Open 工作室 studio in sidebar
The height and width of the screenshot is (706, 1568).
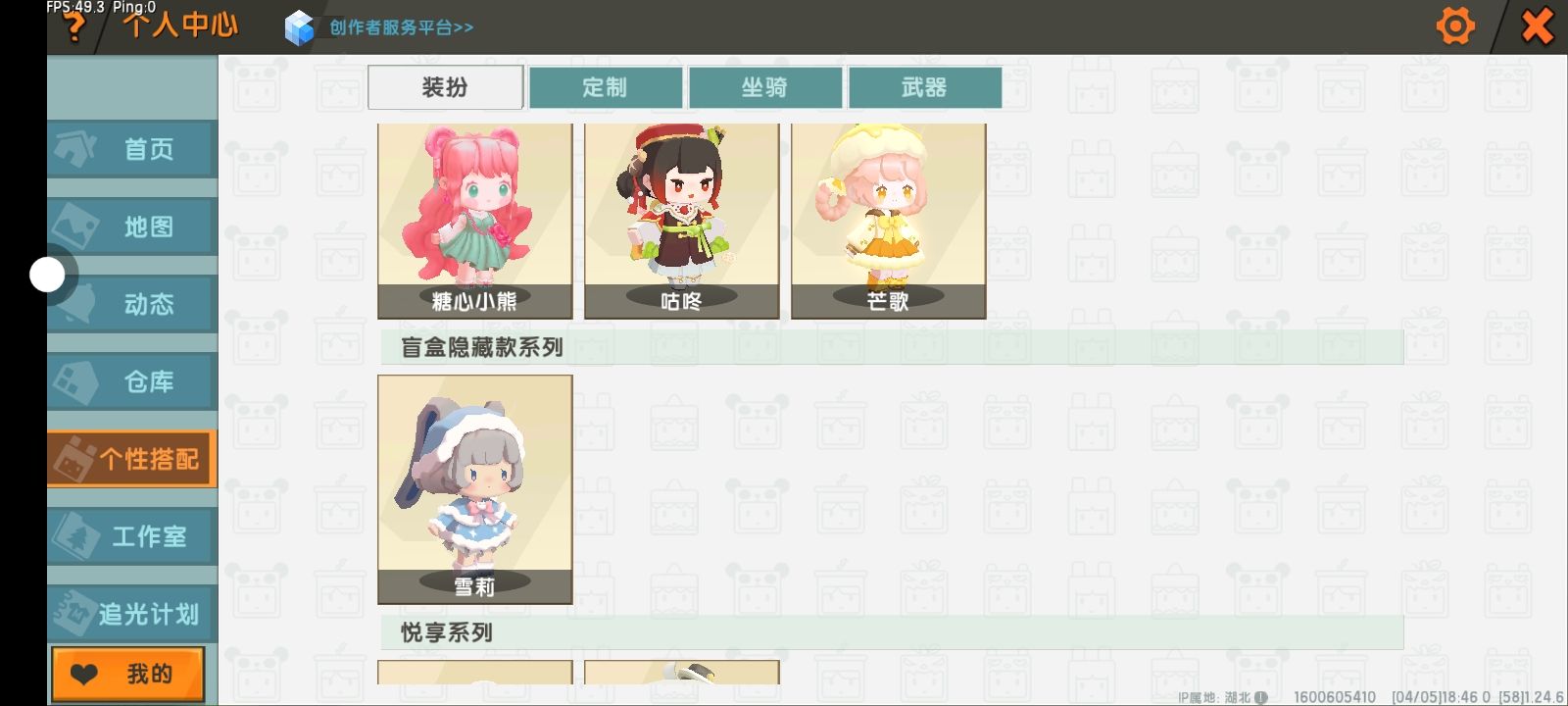132,536
